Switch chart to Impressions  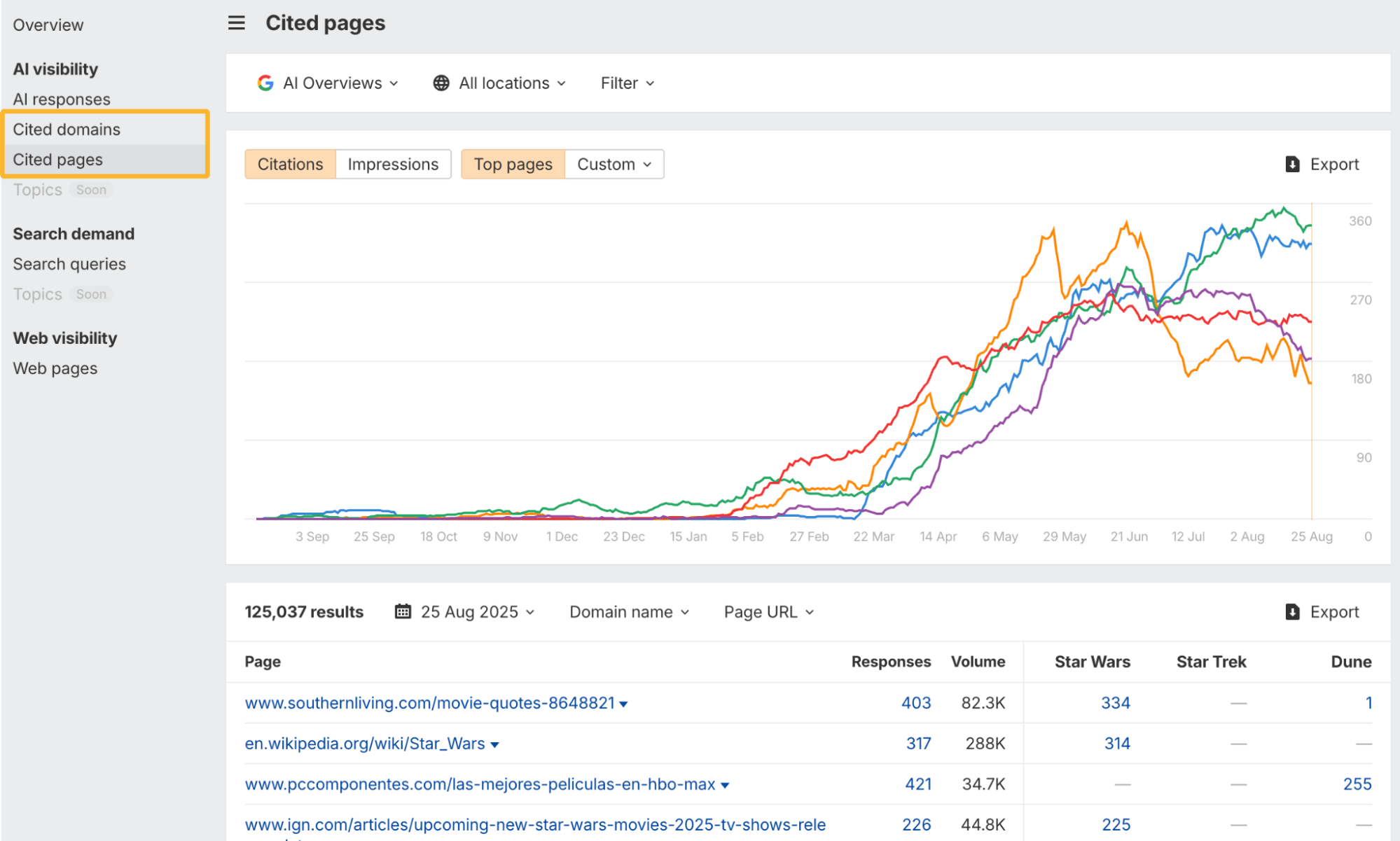(x=393, y=165)
